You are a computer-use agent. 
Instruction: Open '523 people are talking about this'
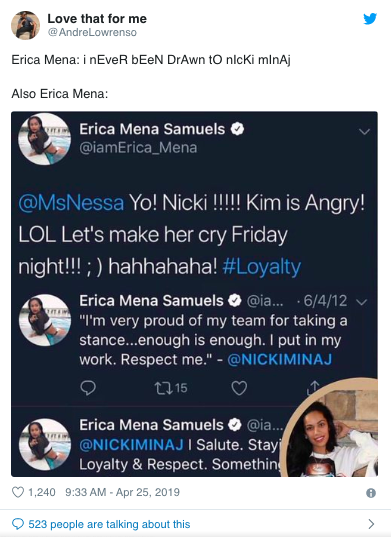coord(109,524)
